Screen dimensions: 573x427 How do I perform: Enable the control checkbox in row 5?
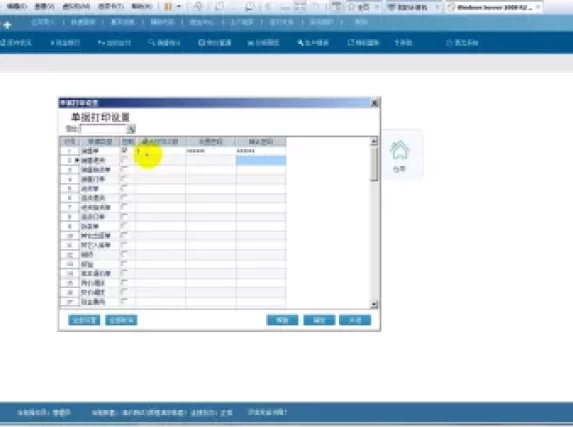(125, 188)
